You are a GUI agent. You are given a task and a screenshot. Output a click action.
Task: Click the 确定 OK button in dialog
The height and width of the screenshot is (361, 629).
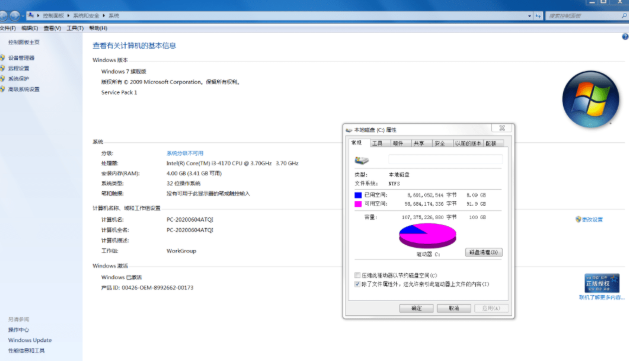click(416, 308)
